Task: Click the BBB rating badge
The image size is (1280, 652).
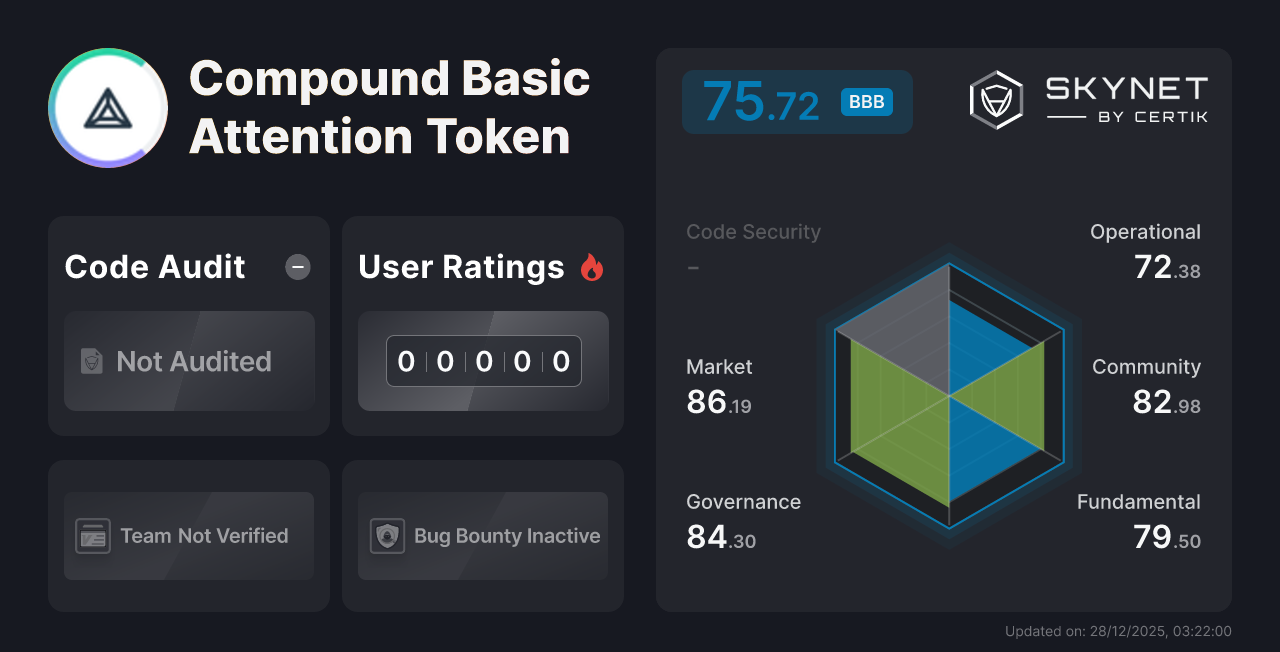Action: pyautogui.click(x=866, y=102)
